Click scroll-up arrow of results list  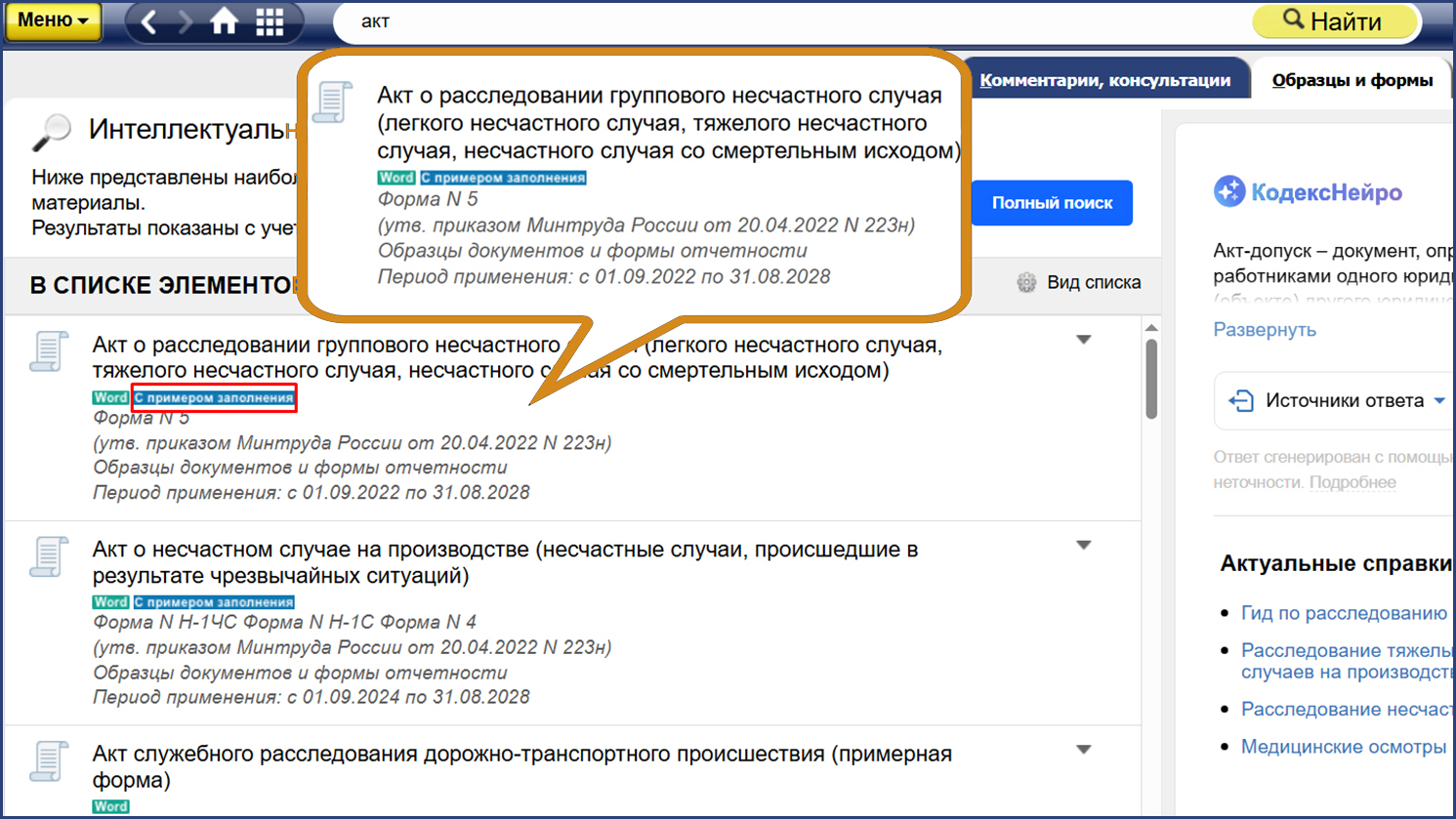click(x=1151, y=328)
